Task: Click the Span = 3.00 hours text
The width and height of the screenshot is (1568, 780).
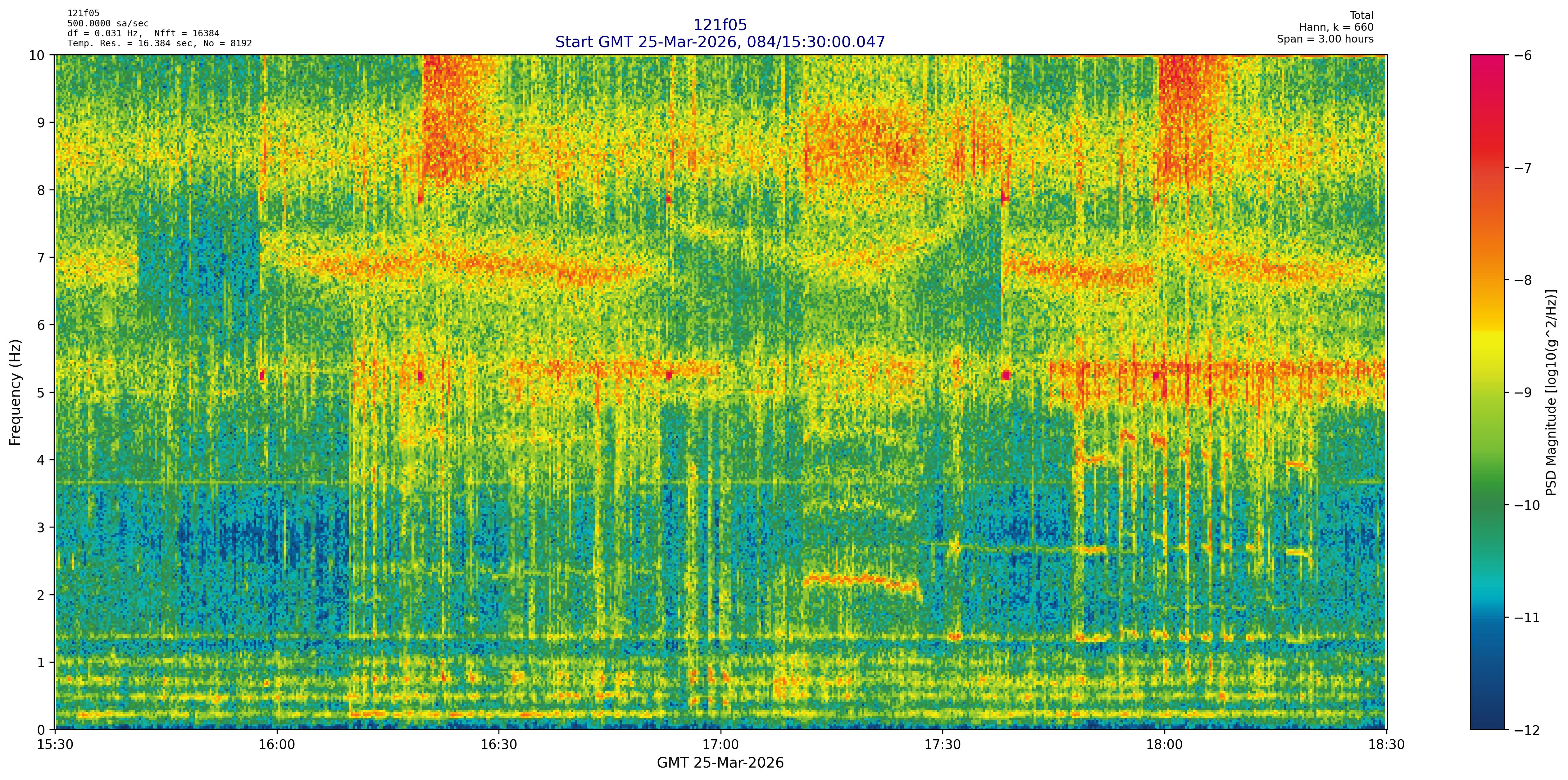Action: (1325, 39)
